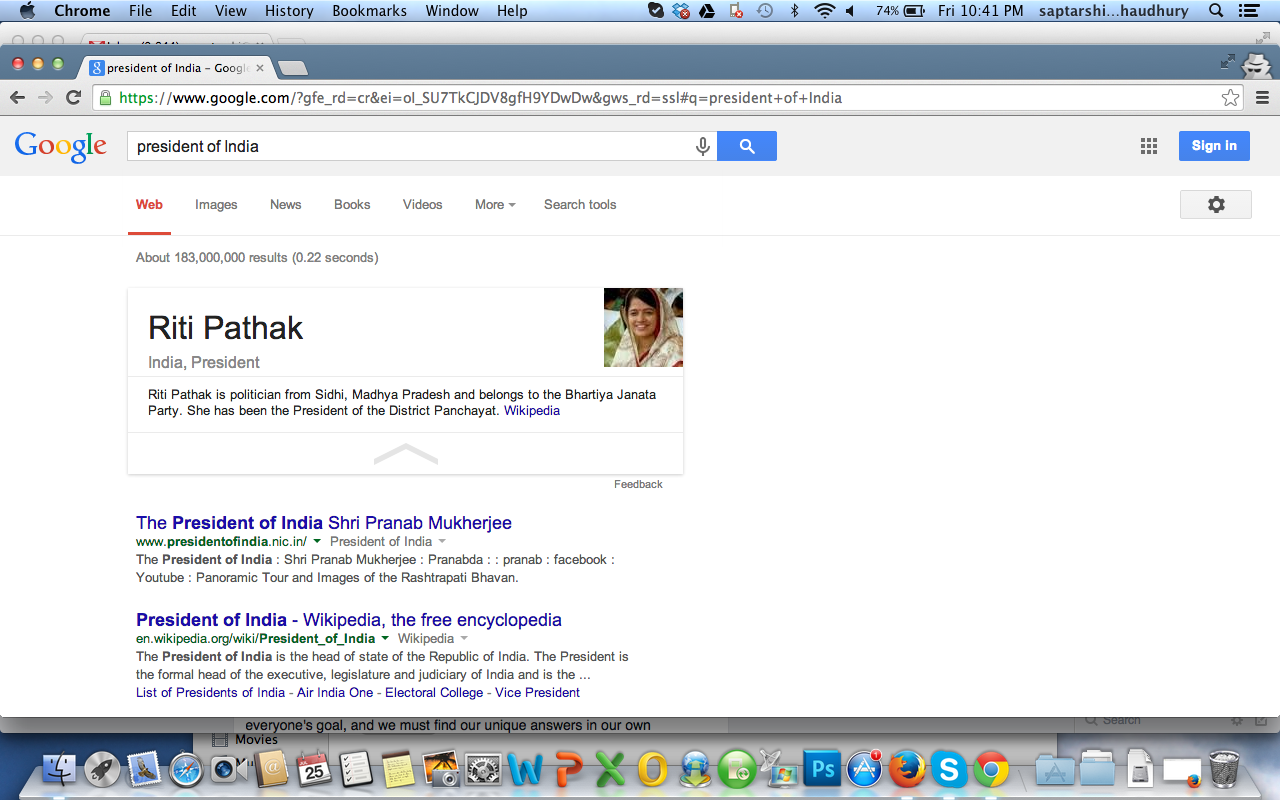Viewport: 1280px width, 800px height.
Task: Open the Bookmarks menu in menu bar
Action: pos(370,11)
